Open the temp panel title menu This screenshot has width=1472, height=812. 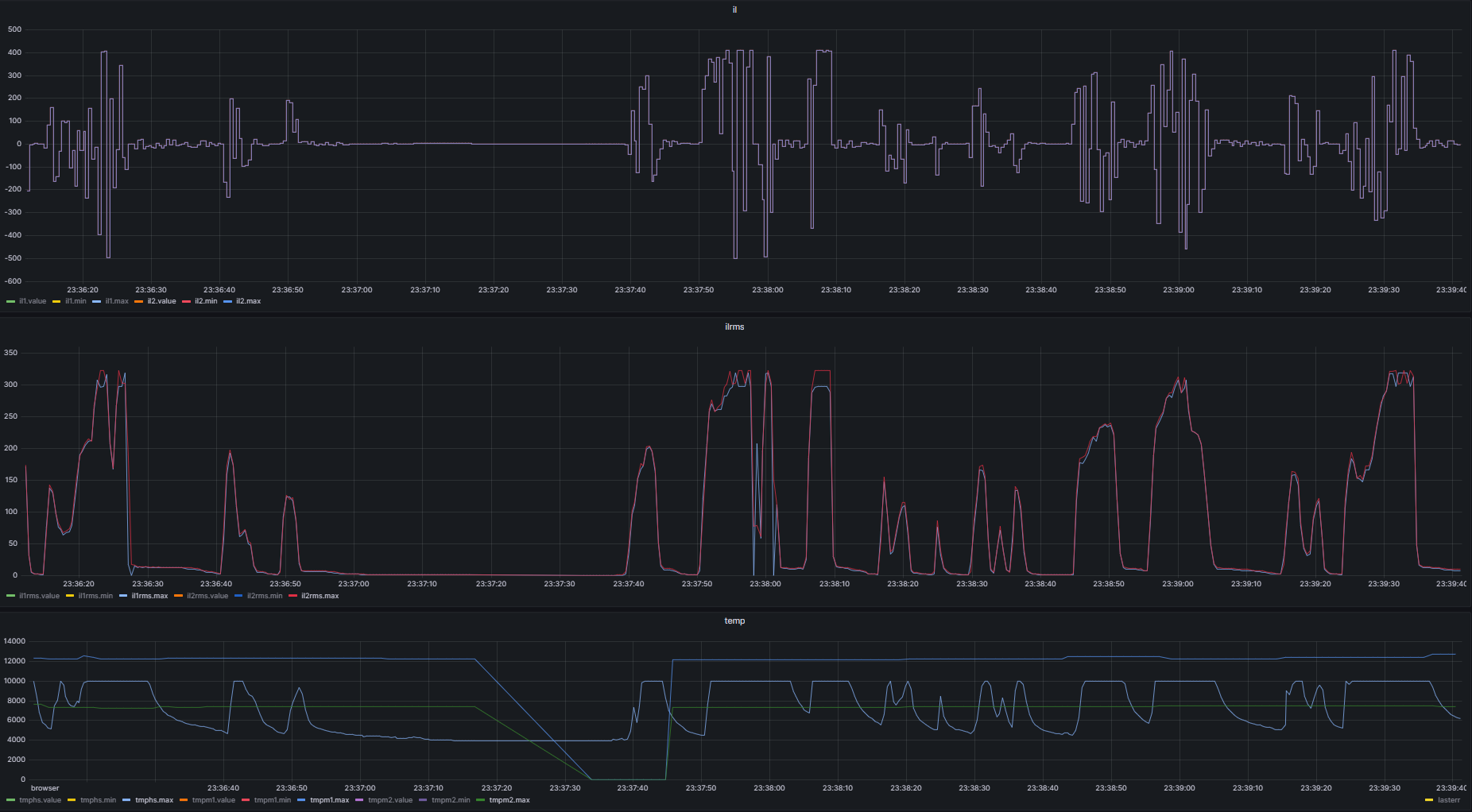click(x=734, y=621)
